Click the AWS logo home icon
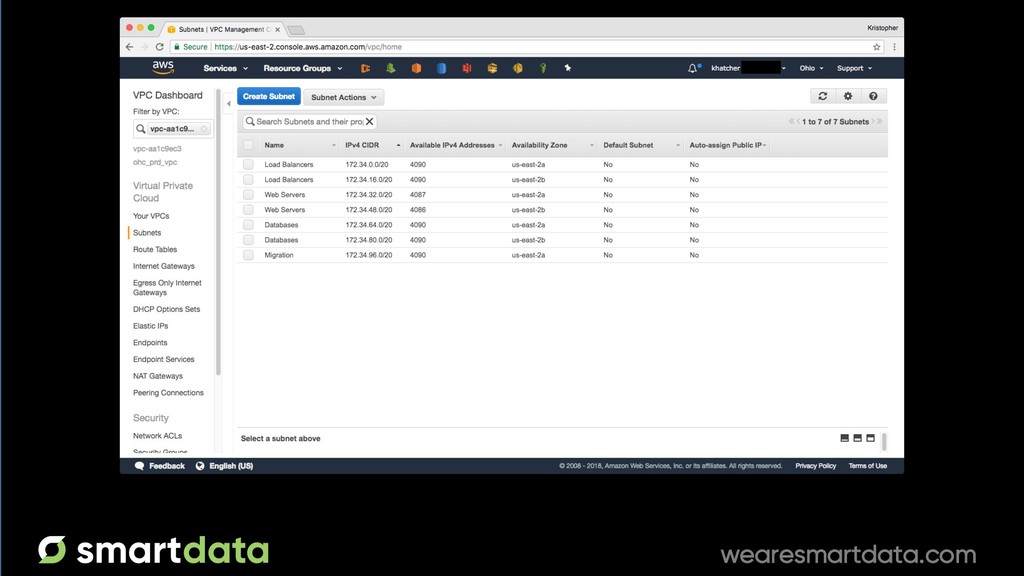1024x576 pixels. tap(163, 67)
